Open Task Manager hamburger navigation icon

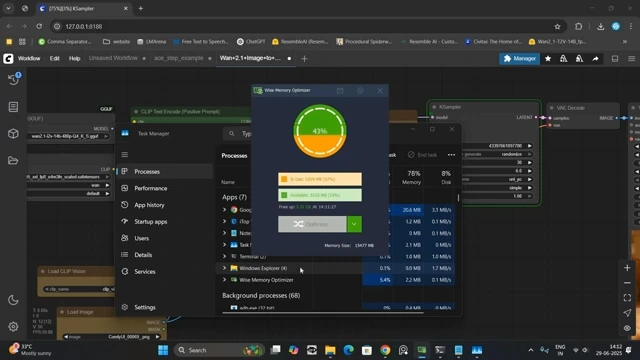click(x=125, y=155)
